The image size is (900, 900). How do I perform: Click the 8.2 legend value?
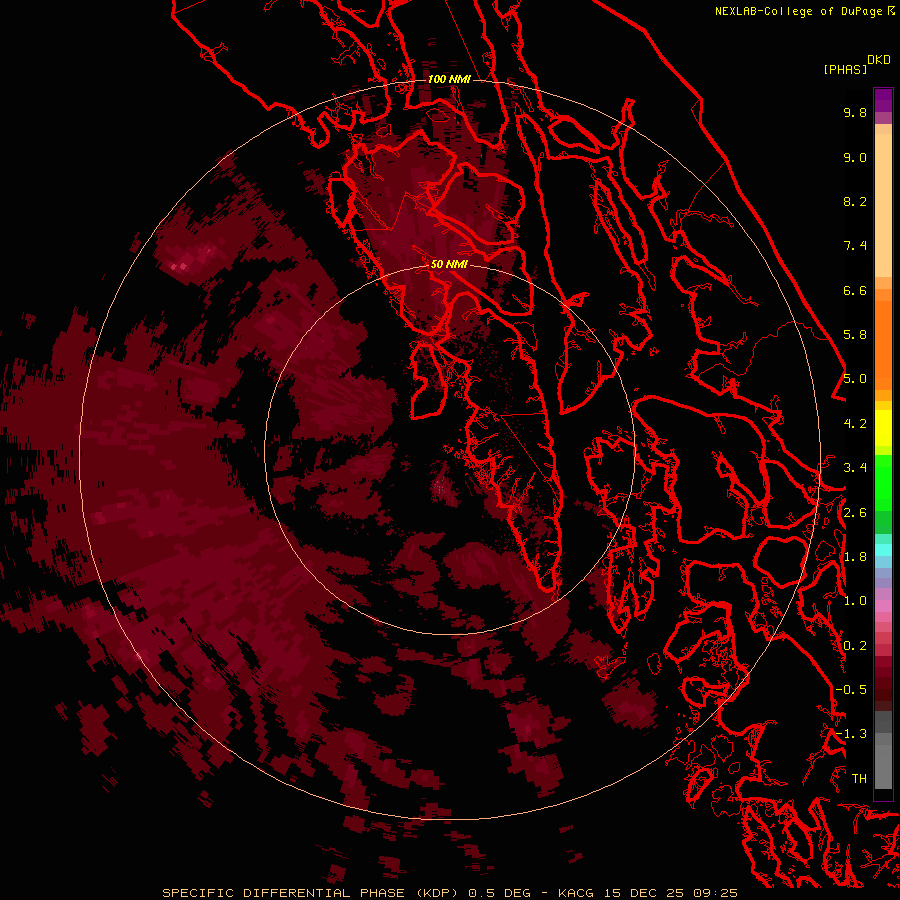(x=855, y=201)
